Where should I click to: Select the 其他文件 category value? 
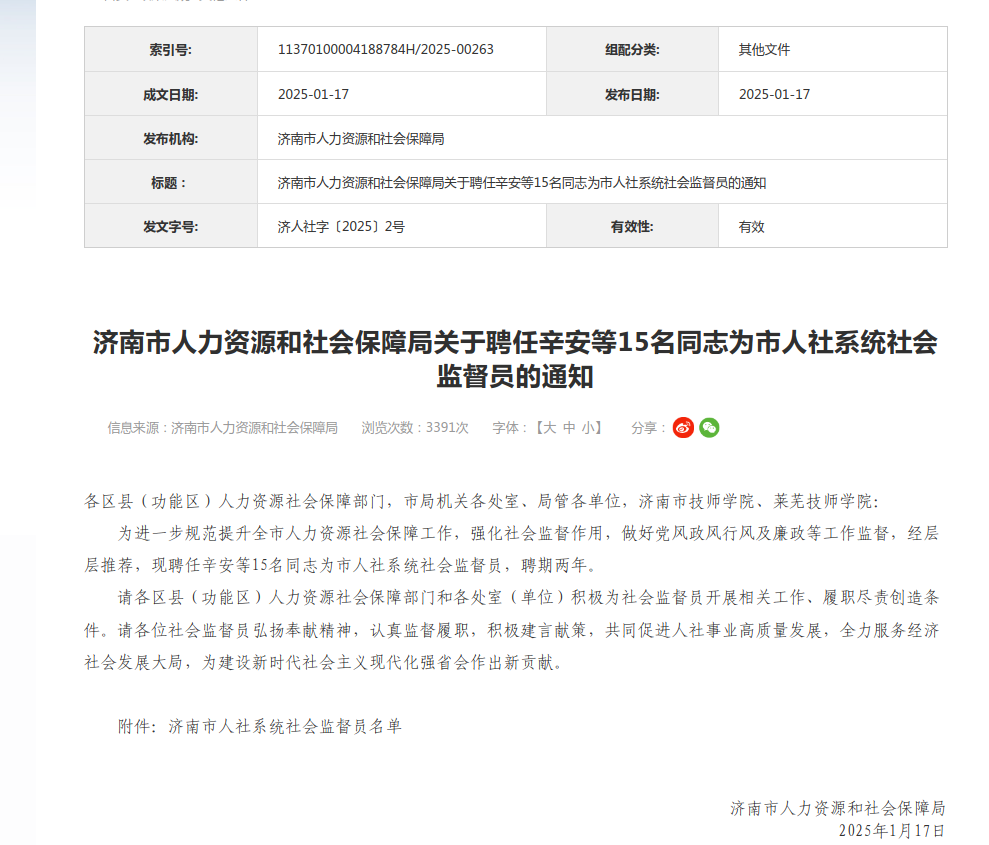pyautogui.click(x=764, y=50)
